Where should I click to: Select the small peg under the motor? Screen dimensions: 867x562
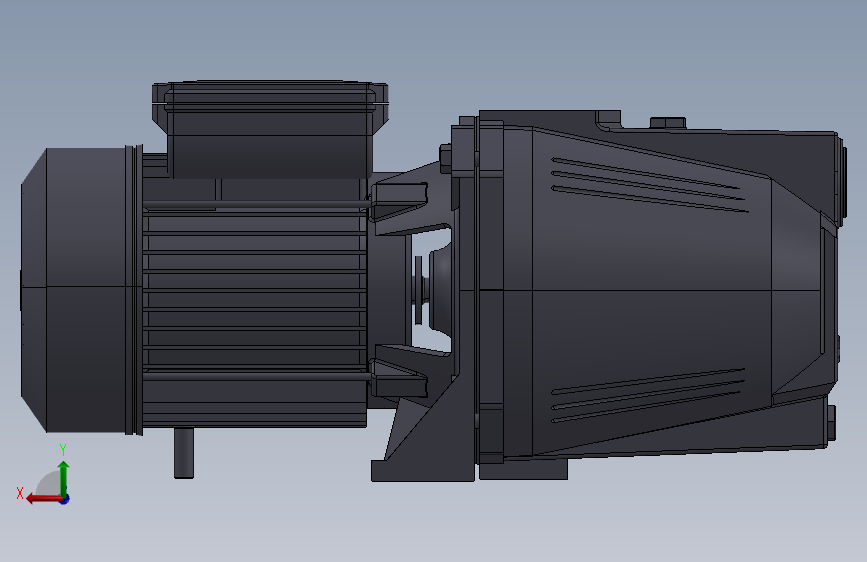click(x=184, y=453)
